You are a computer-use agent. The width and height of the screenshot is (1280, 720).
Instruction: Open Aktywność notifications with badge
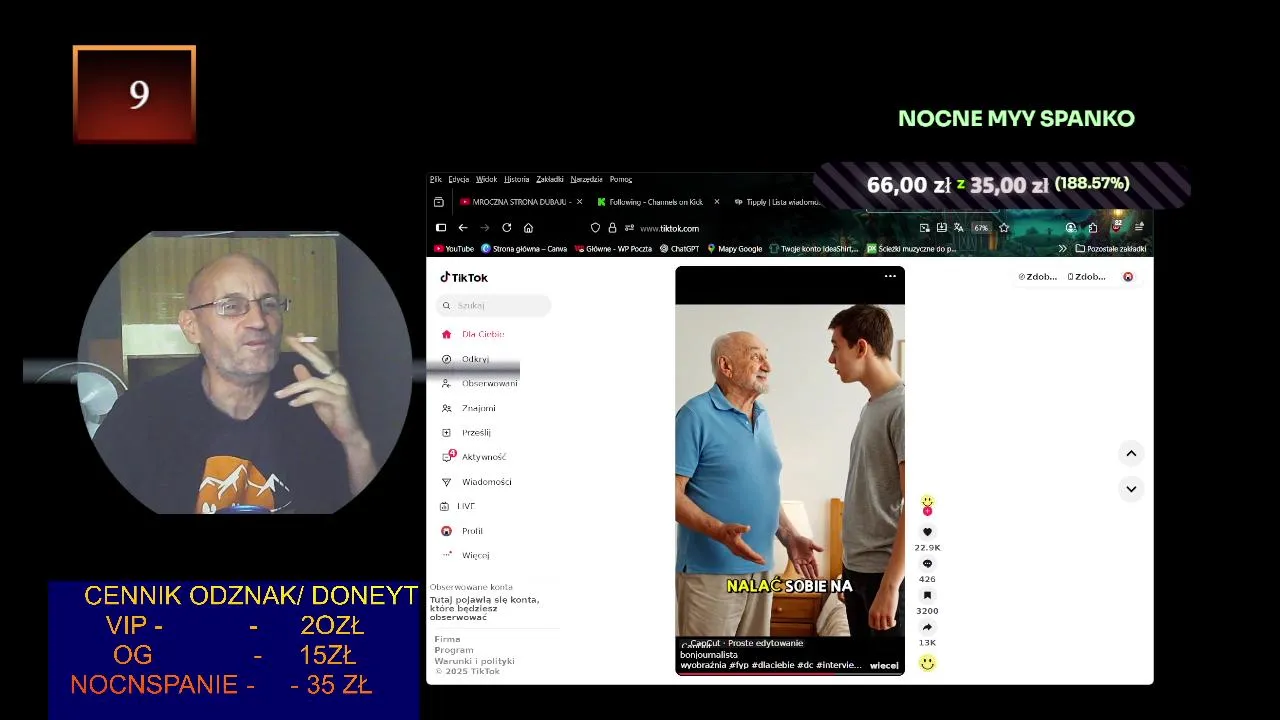tap(475, 457)
